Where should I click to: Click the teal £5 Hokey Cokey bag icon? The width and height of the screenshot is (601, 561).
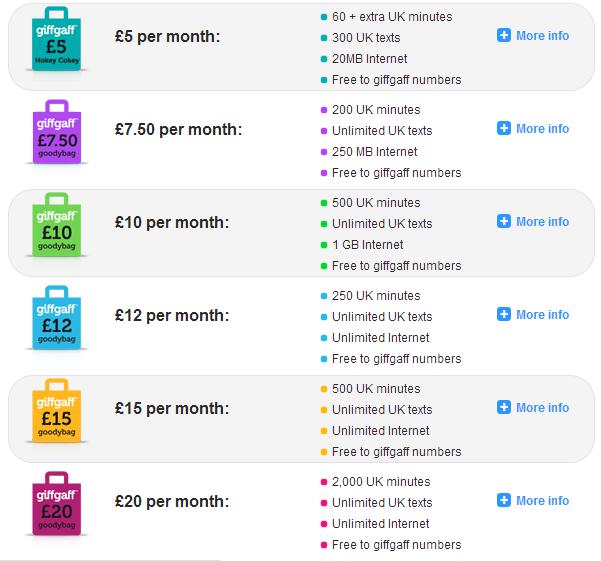click(56, 39)
